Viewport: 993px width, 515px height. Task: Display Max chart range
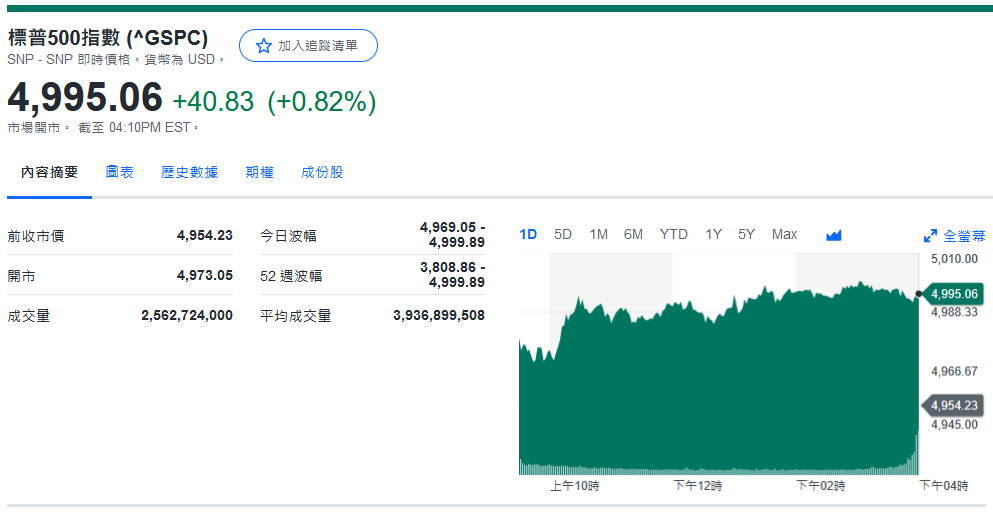point(784,234)
